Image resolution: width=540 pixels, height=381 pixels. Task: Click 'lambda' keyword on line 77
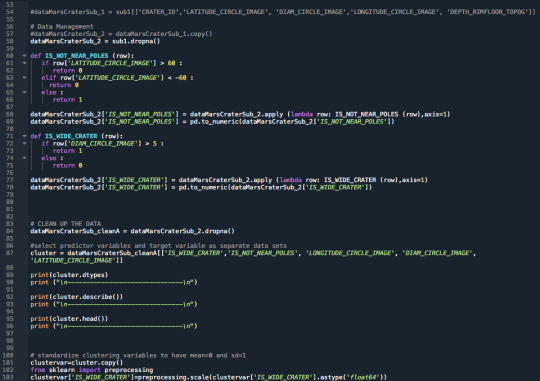pyautogui.click(x=290, y=180)
